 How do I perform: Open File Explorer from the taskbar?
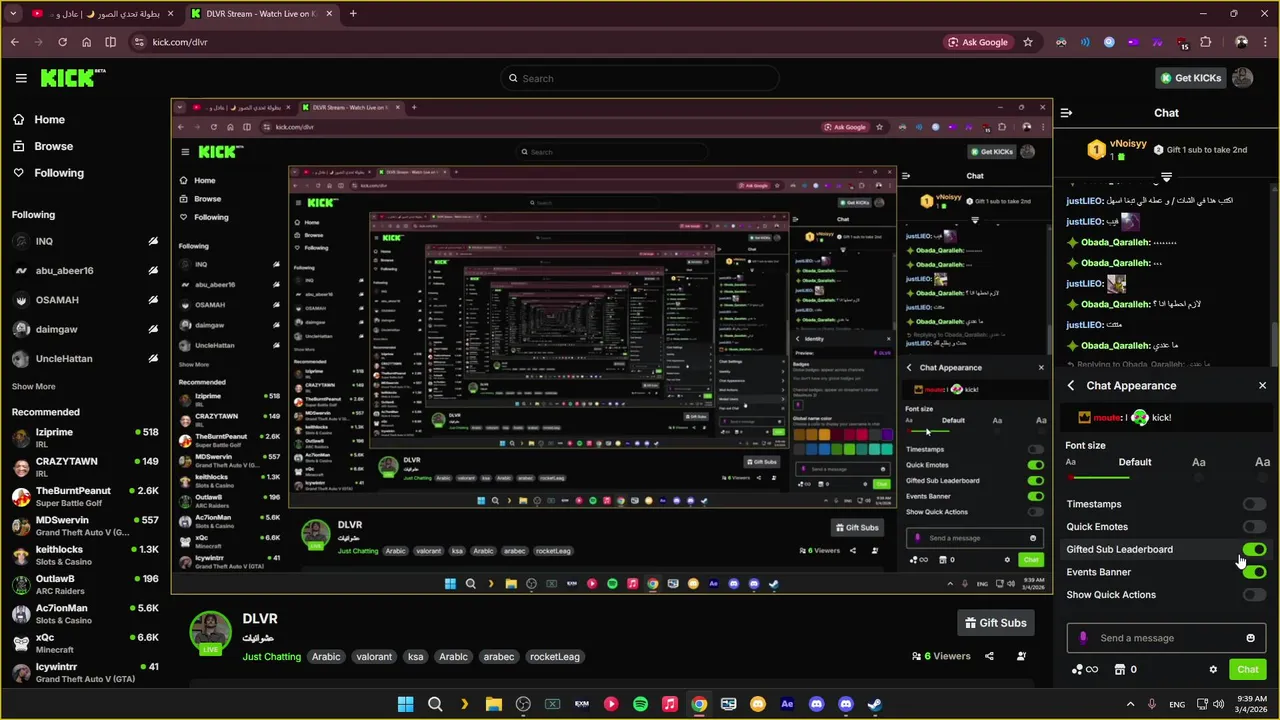pyautogui.click(x=494, y=704)
